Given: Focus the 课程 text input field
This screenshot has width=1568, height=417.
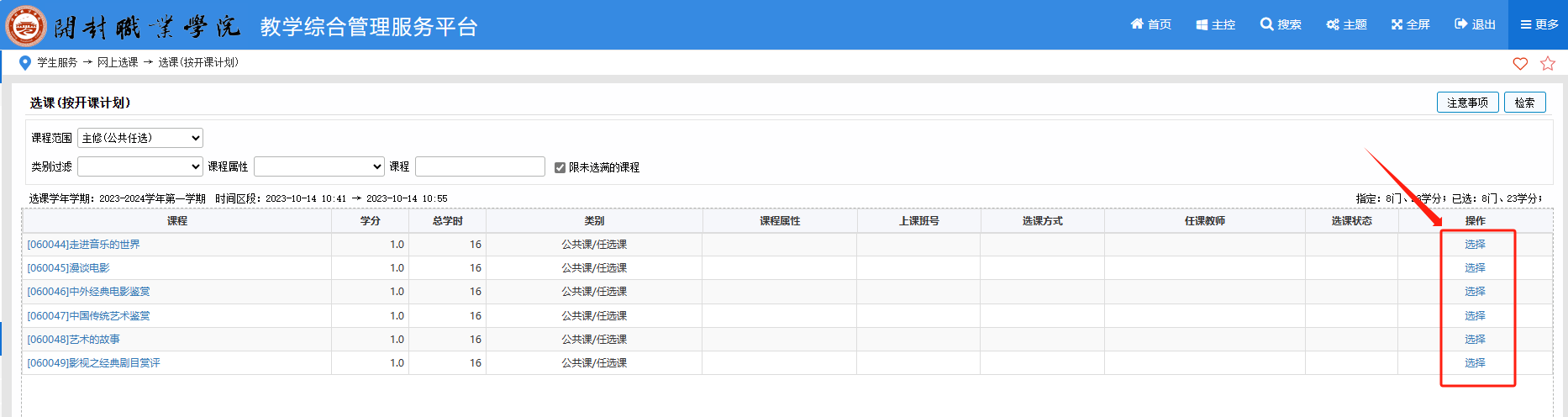Looking at the screenshot, I should [x=480, y=166].
